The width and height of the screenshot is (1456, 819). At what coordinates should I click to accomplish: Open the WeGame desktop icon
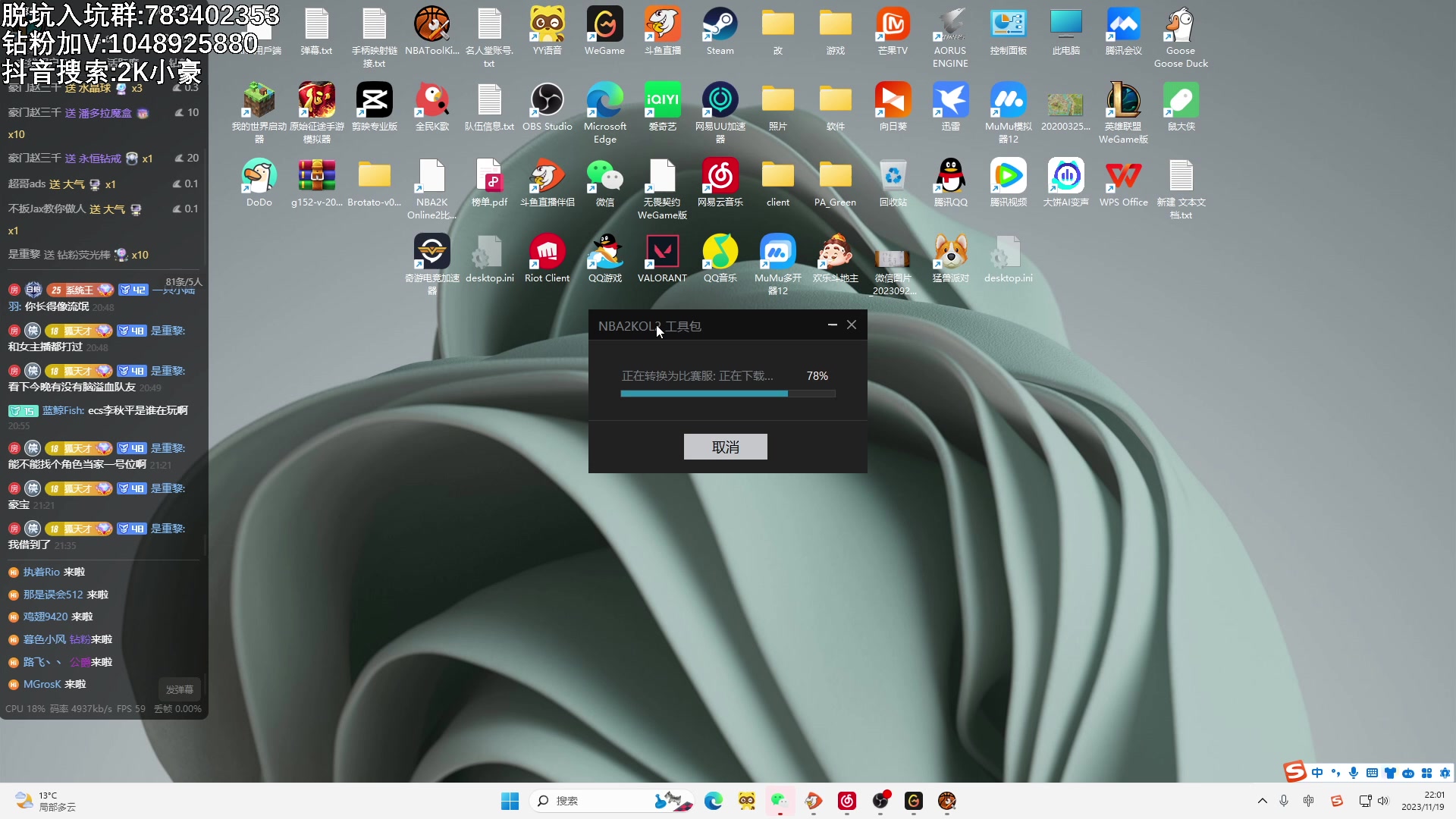click(604, 32)
